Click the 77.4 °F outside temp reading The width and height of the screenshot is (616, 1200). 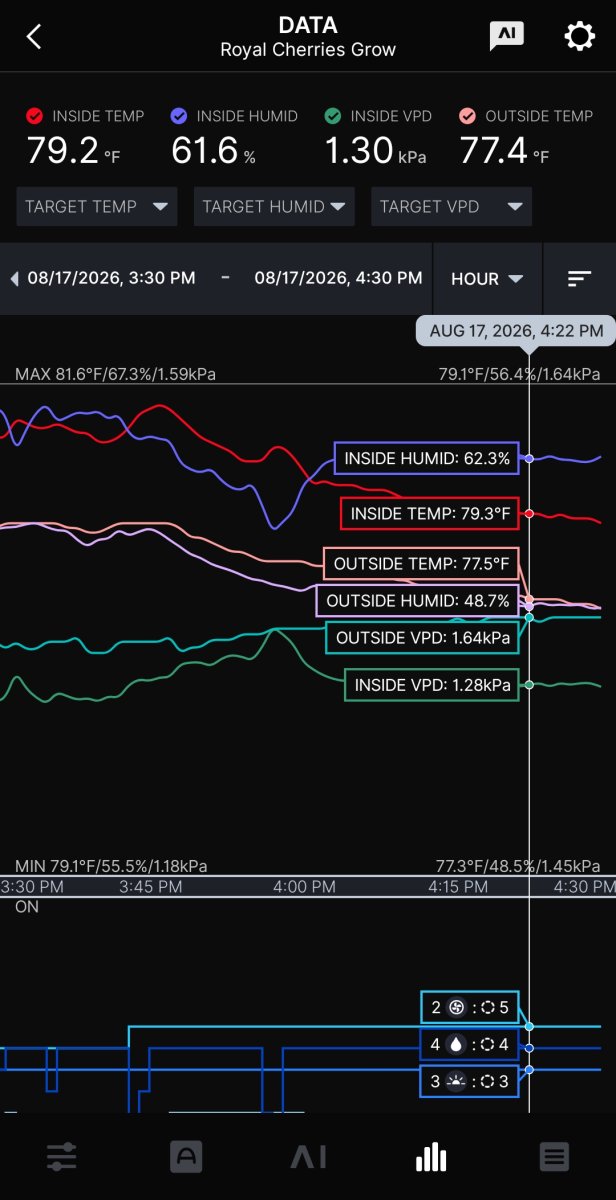point(504,151)
